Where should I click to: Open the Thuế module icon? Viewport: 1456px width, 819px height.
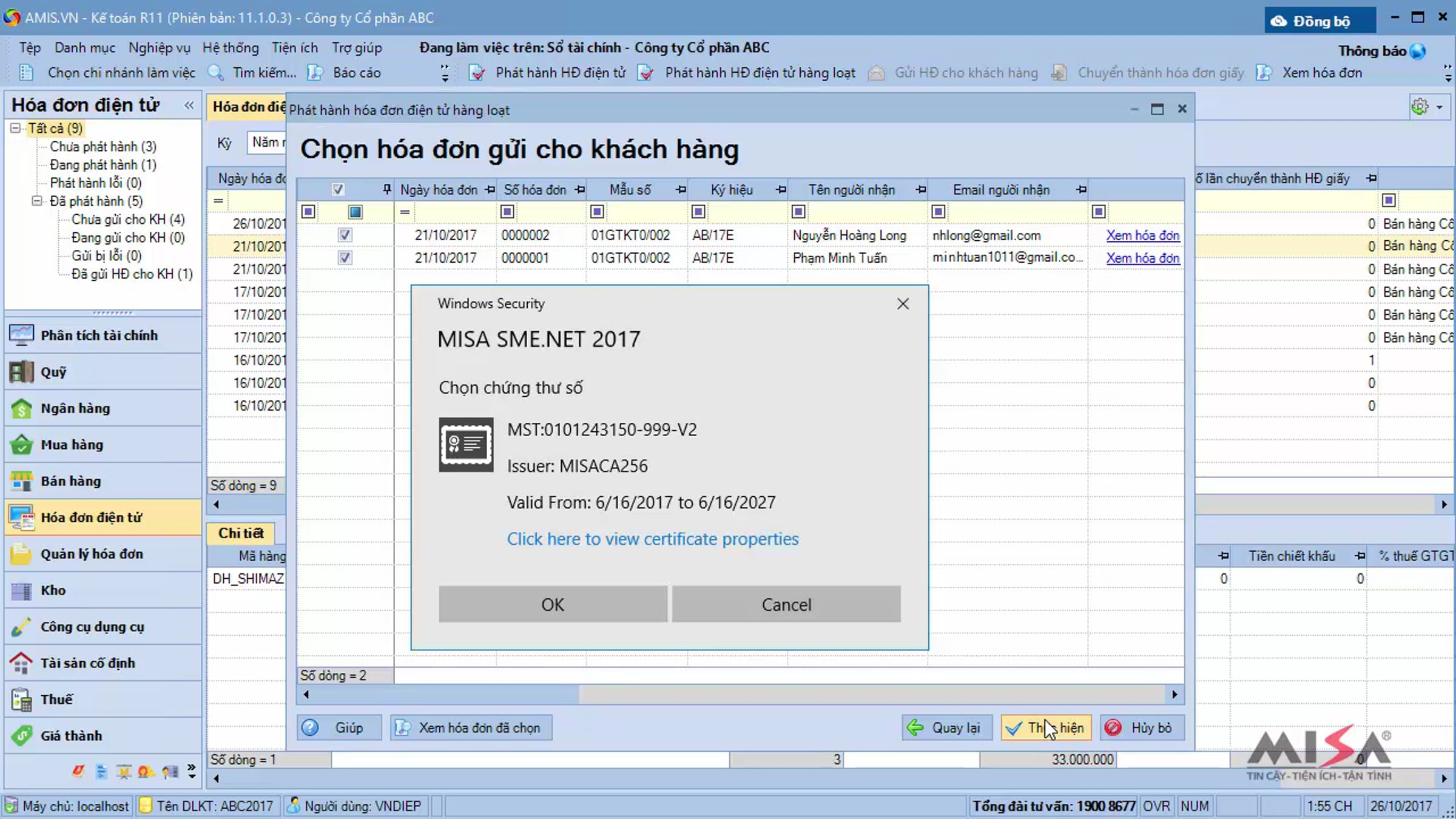point(21,699)
